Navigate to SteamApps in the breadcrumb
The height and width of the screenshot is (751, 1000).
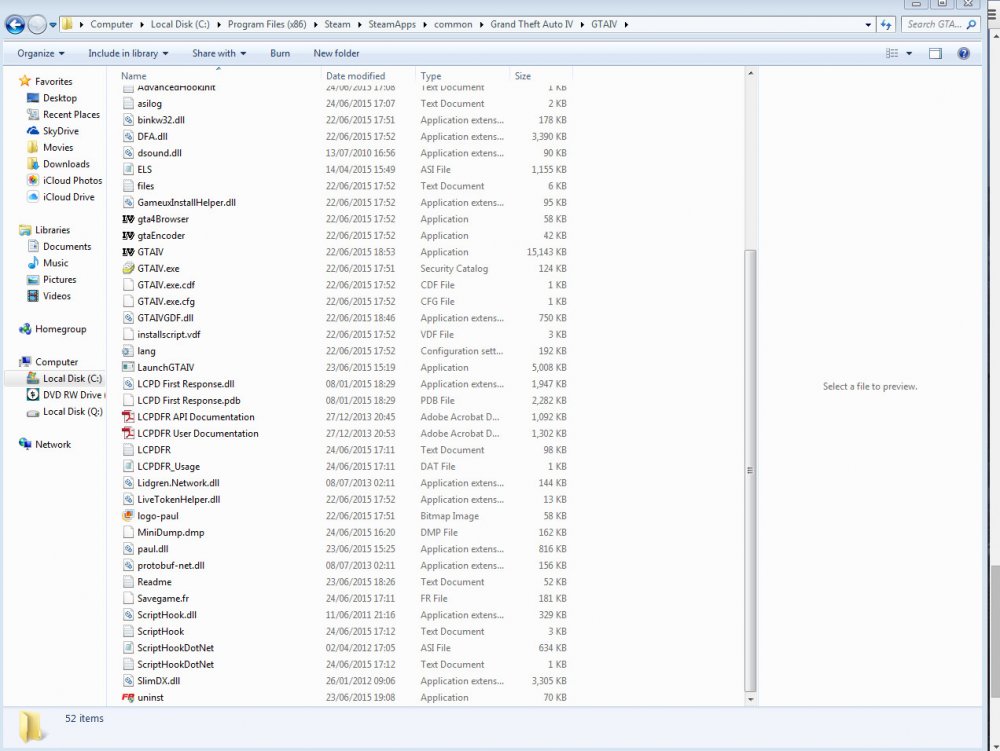392,25
